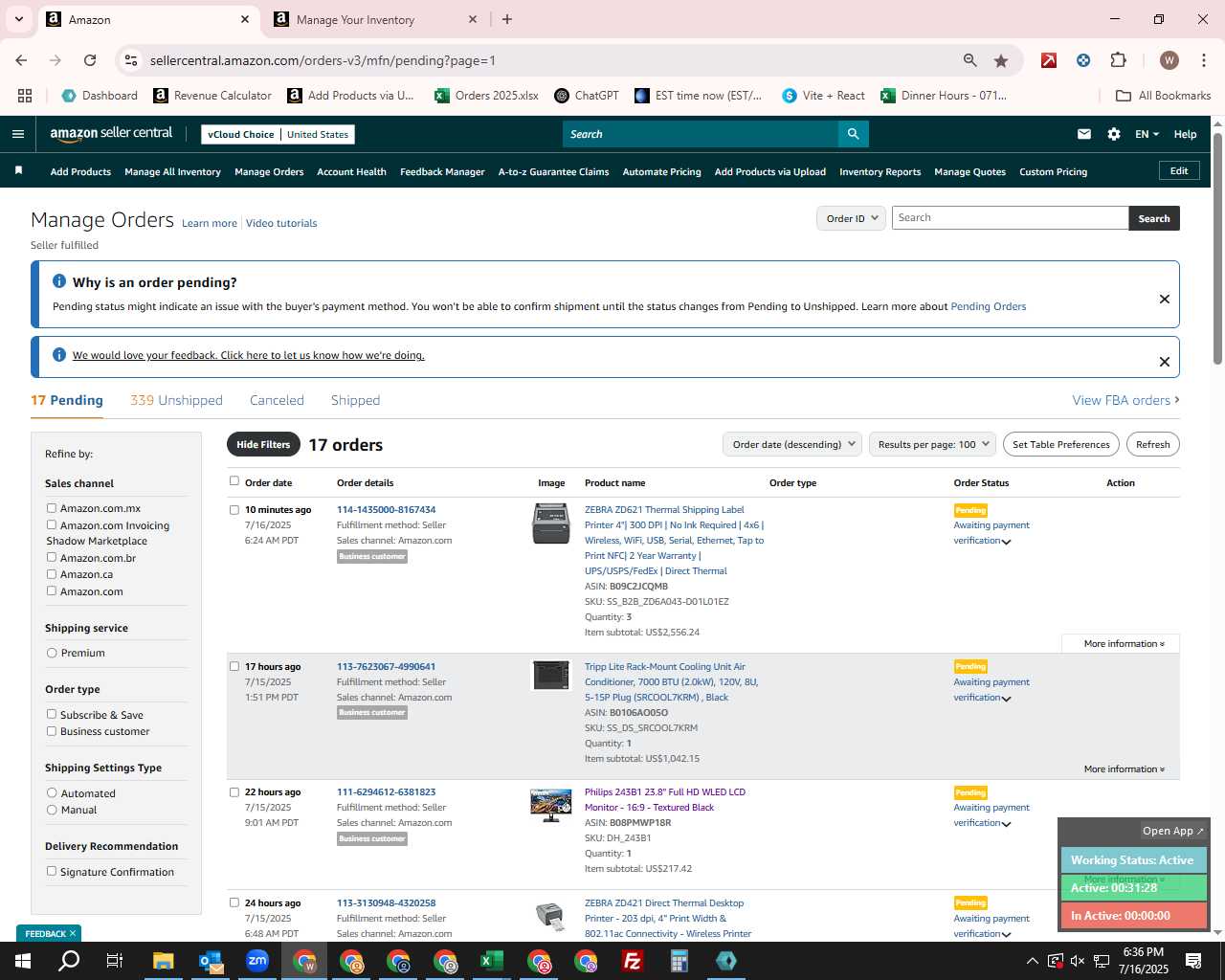The height and width of the screenshot is (980, 1225).
Task: Open Zoom from the taskbar
Action: 256,961
